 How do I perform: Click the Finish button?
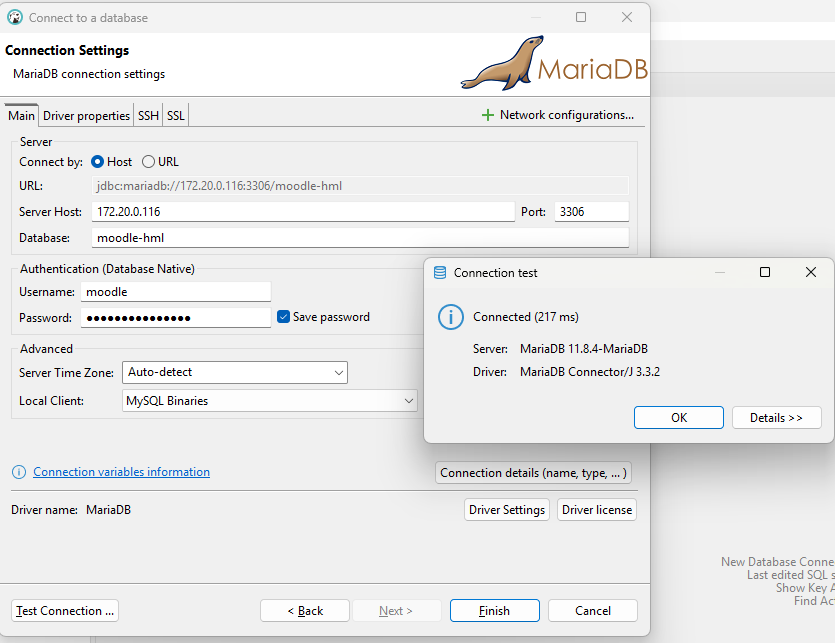pos(494,611)
